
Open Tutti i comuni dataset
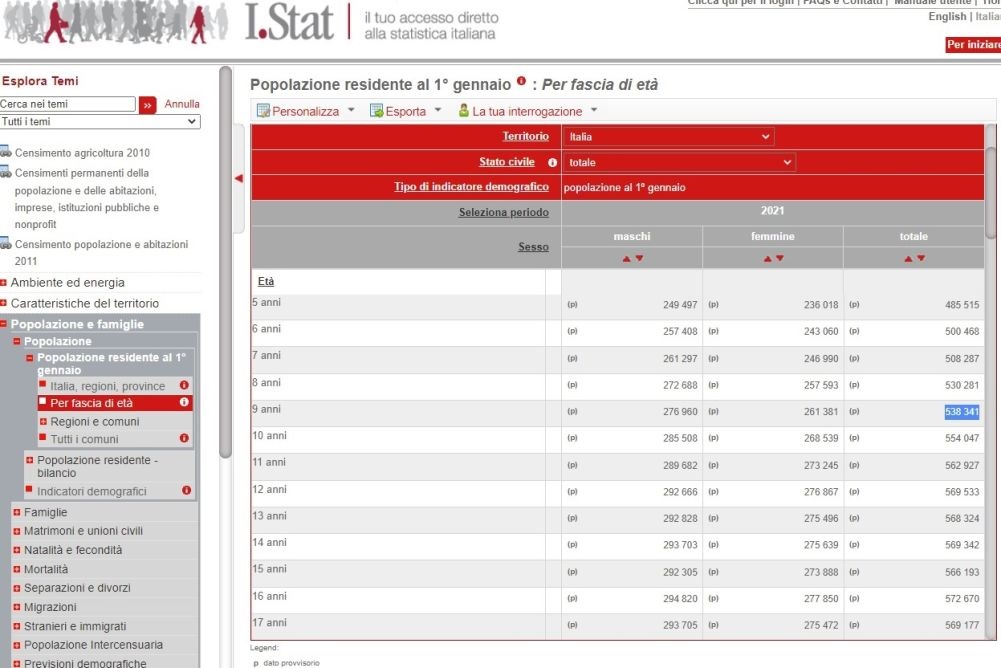click(x=84, y=439)
